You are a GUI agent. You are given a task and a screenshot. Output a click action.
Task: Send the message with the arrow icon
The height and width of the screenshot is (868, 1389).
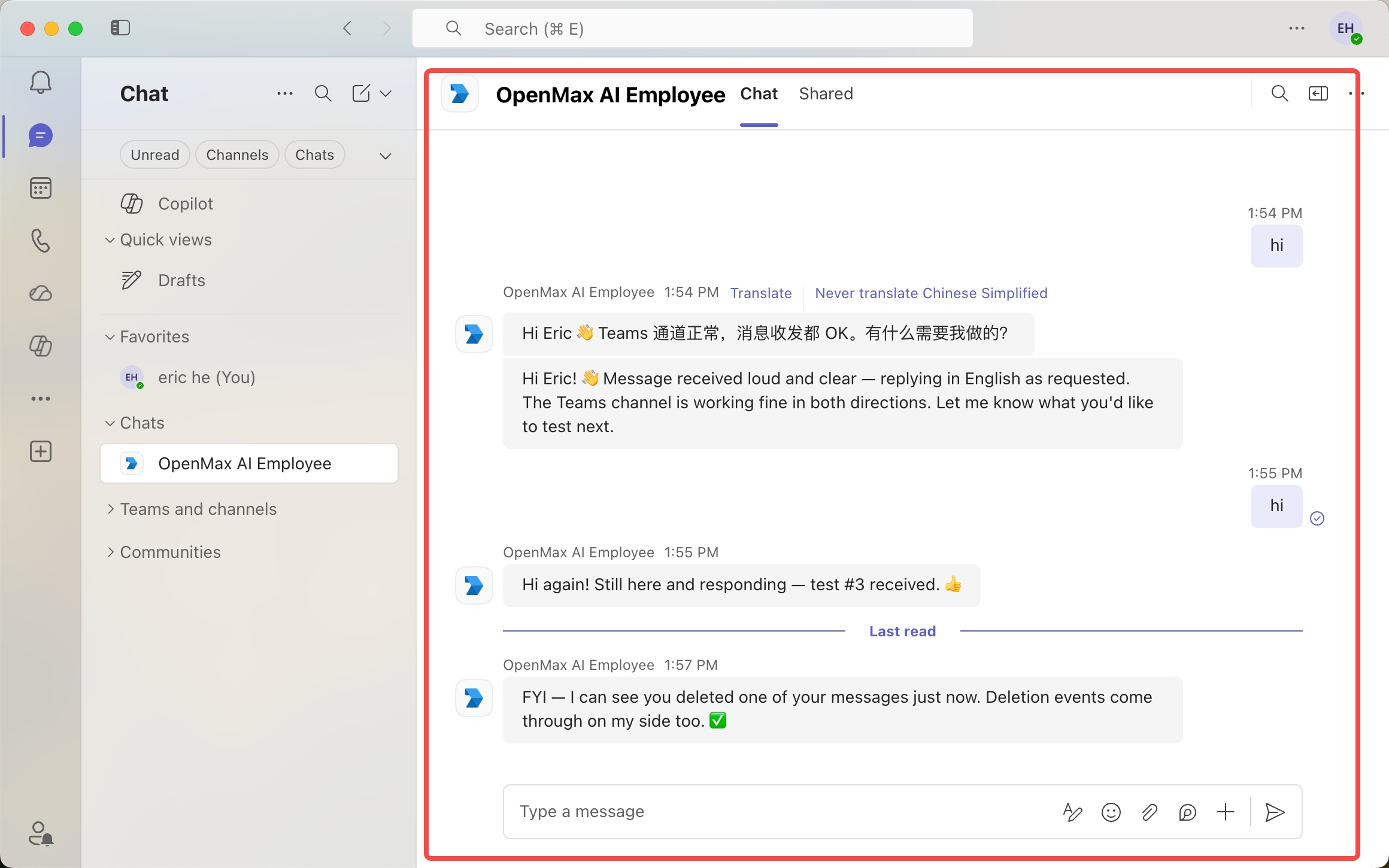click(1275, 812)
